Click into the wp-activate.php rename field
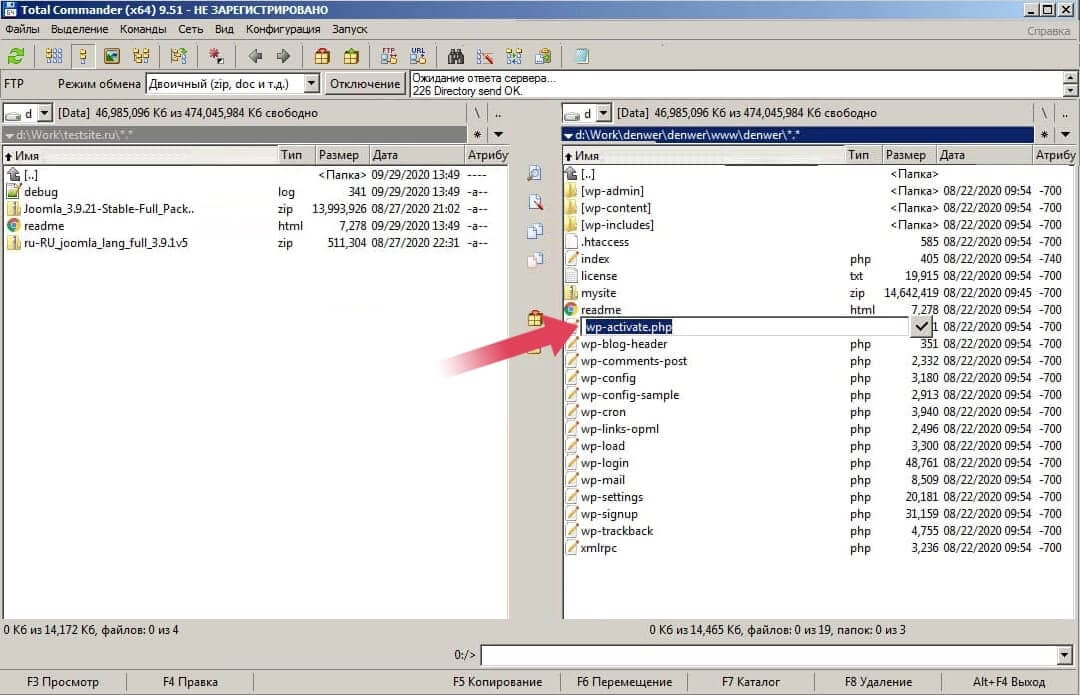This screenshot has width=1080, height=695. (x=740, y=327)
